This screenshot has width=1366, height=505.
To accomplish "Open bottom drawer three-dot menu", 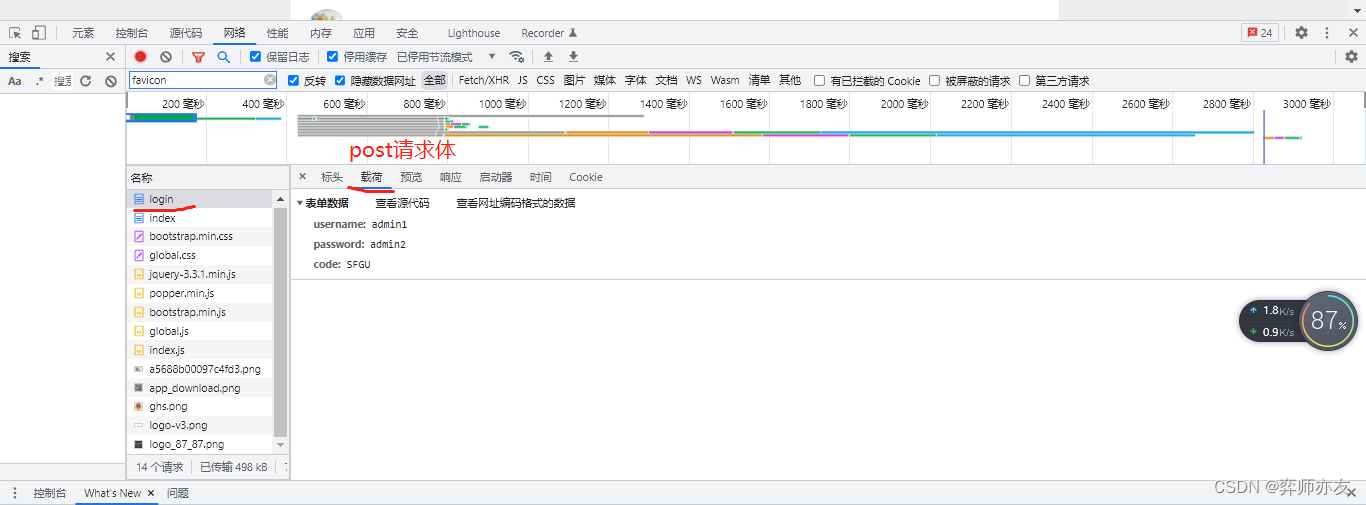I will coord(15,493).
